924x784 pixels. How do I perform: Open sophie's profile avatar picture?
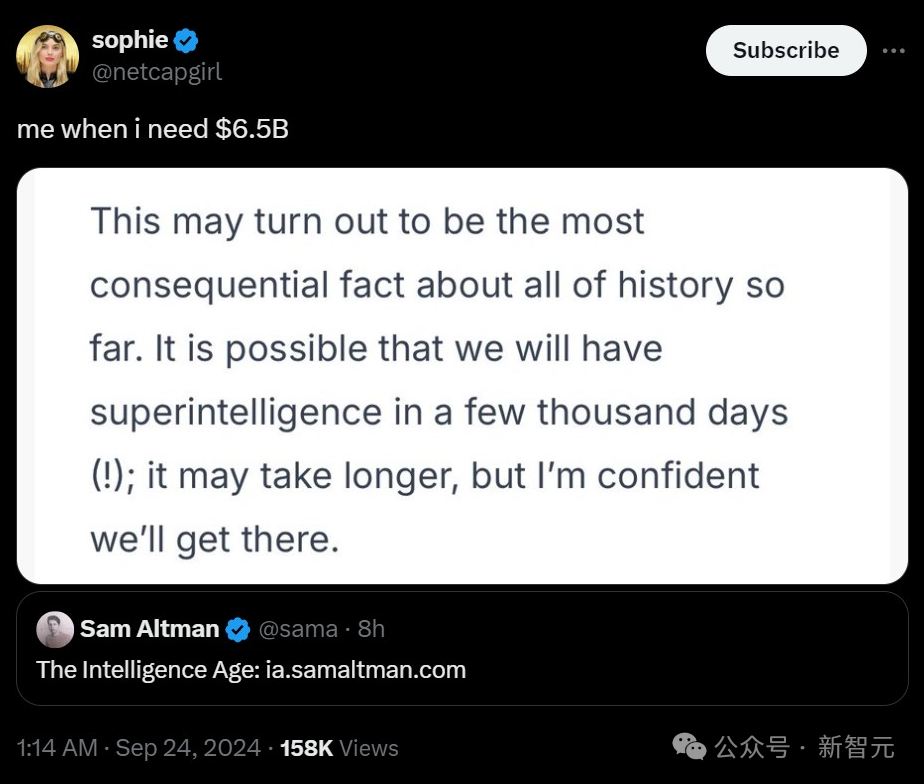coord(47,56)
